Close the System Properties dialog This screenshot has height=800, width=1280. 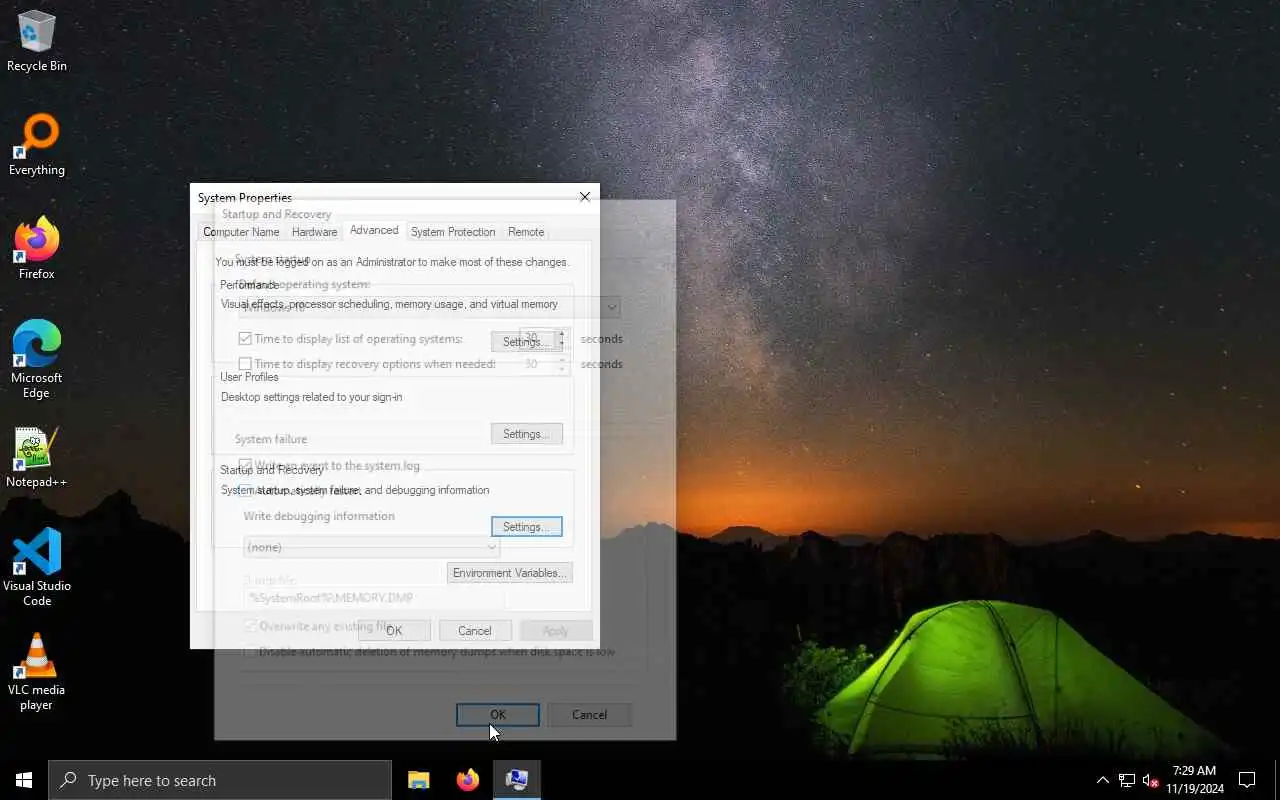coord(585,197)
